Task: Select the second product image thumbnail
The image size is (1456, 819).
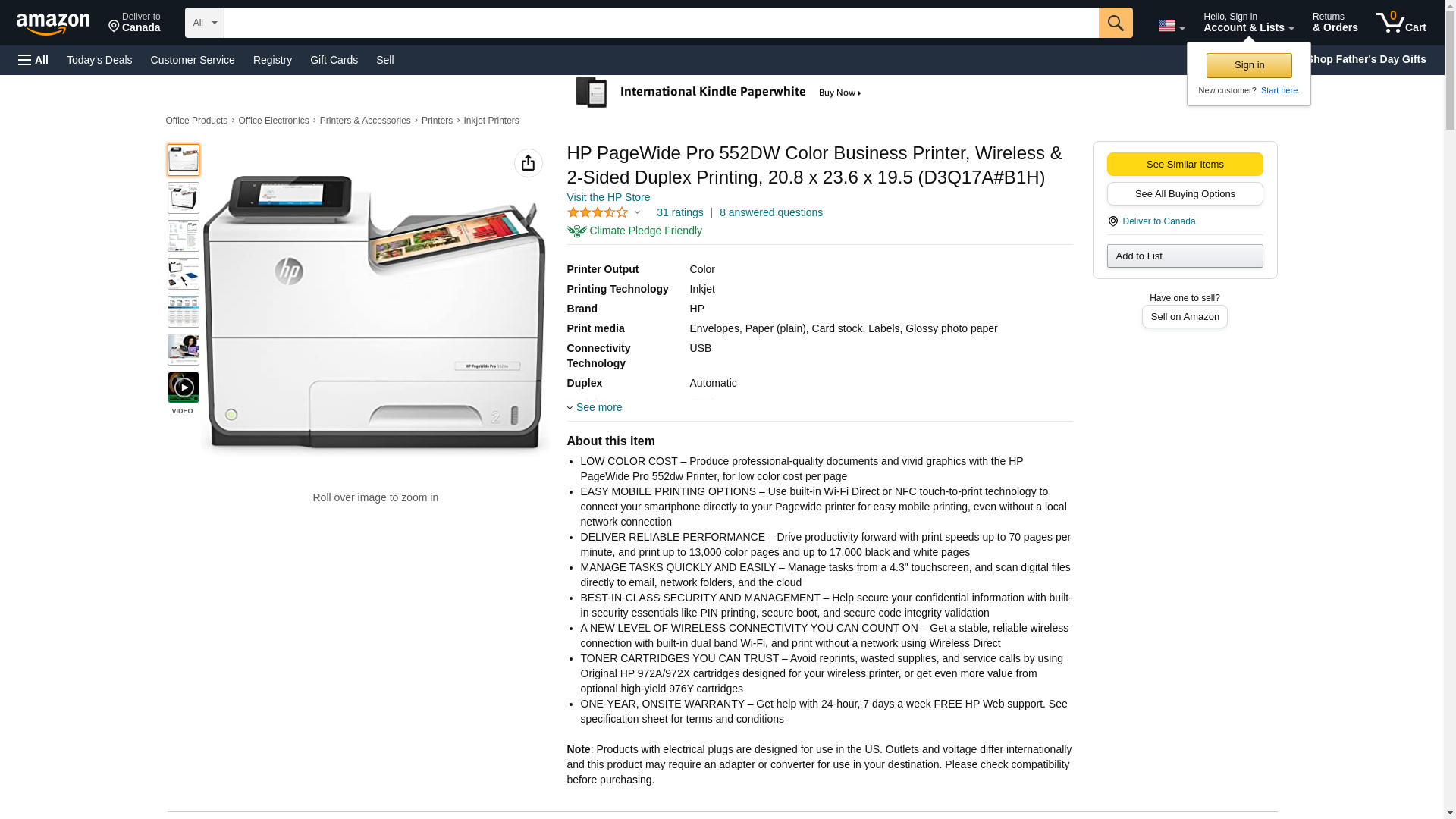Action: click(183, 198)
